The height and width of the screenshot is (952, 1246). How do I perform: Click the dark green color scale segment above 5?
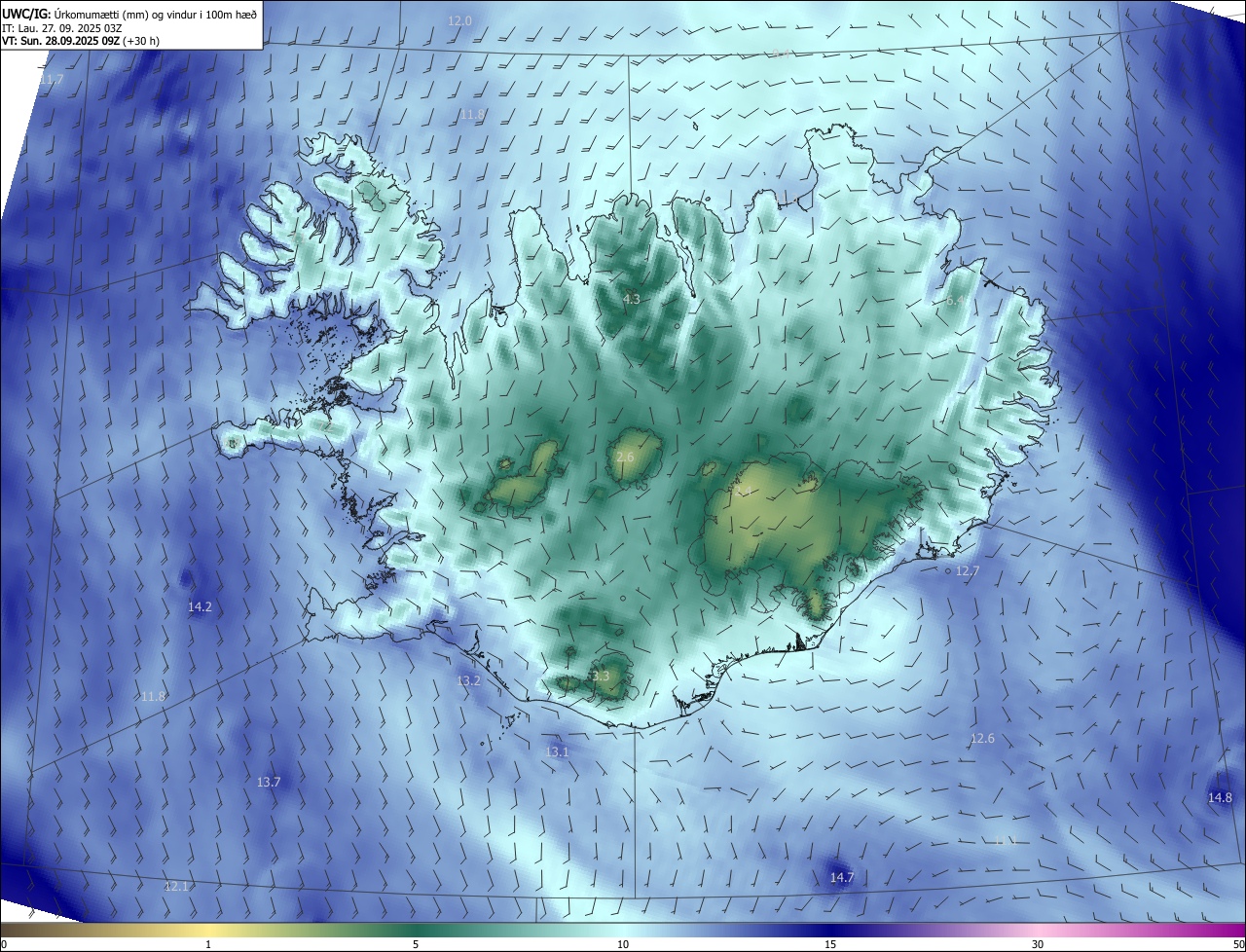point(416,930)
